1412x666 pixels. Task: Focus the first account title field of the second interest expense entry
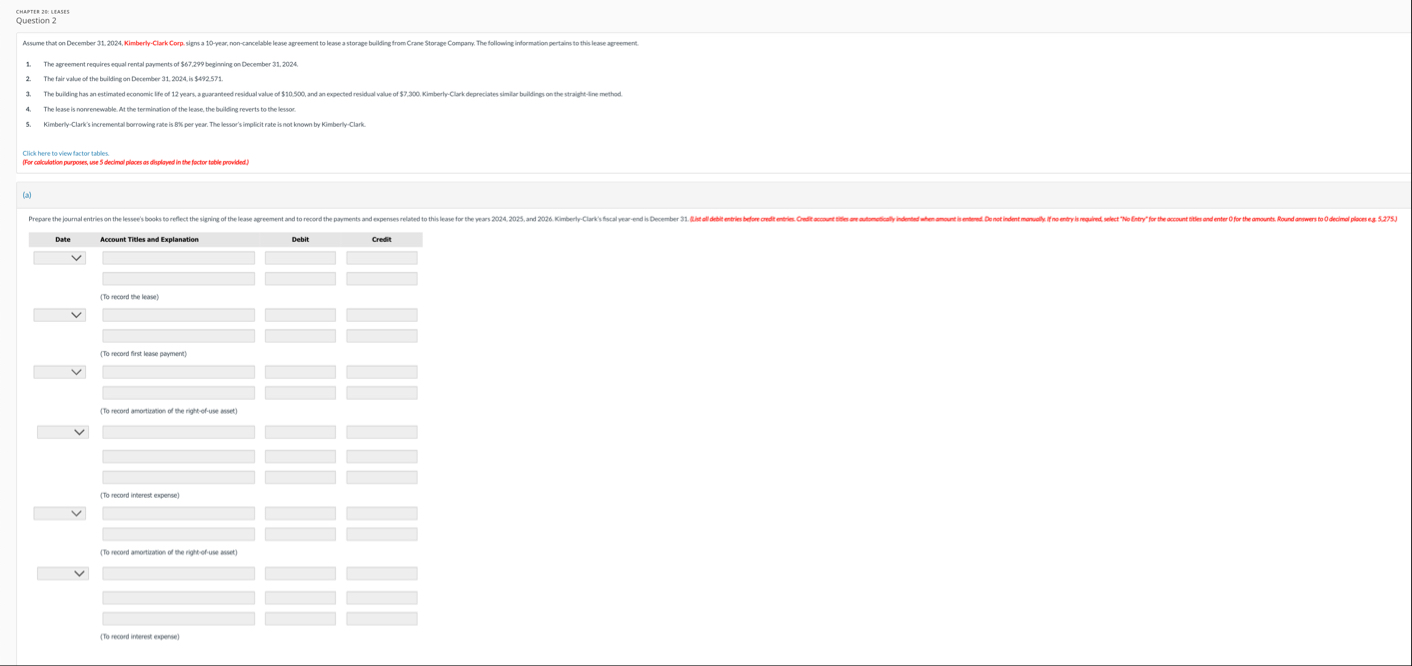178,573
